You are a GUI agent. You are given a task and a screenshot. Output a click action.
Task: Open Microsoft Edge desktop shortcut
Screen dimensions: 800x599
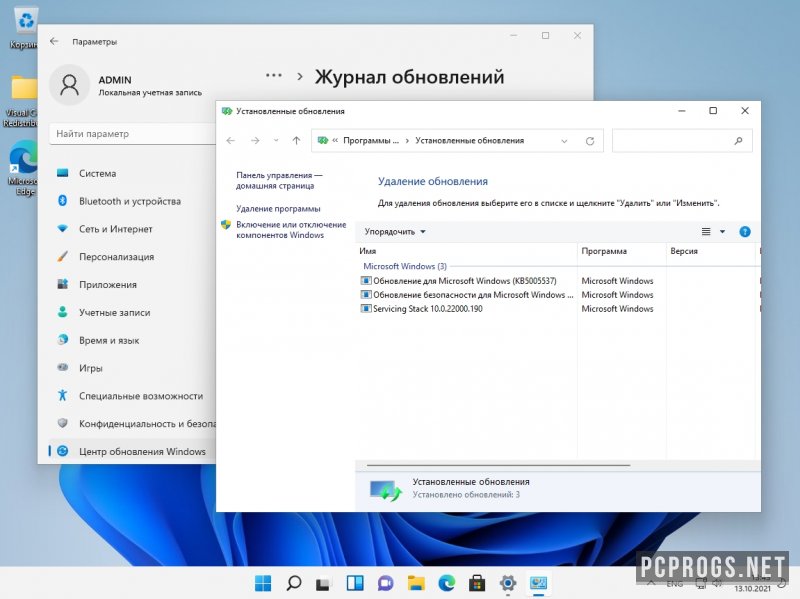click(x=22, y=168)
